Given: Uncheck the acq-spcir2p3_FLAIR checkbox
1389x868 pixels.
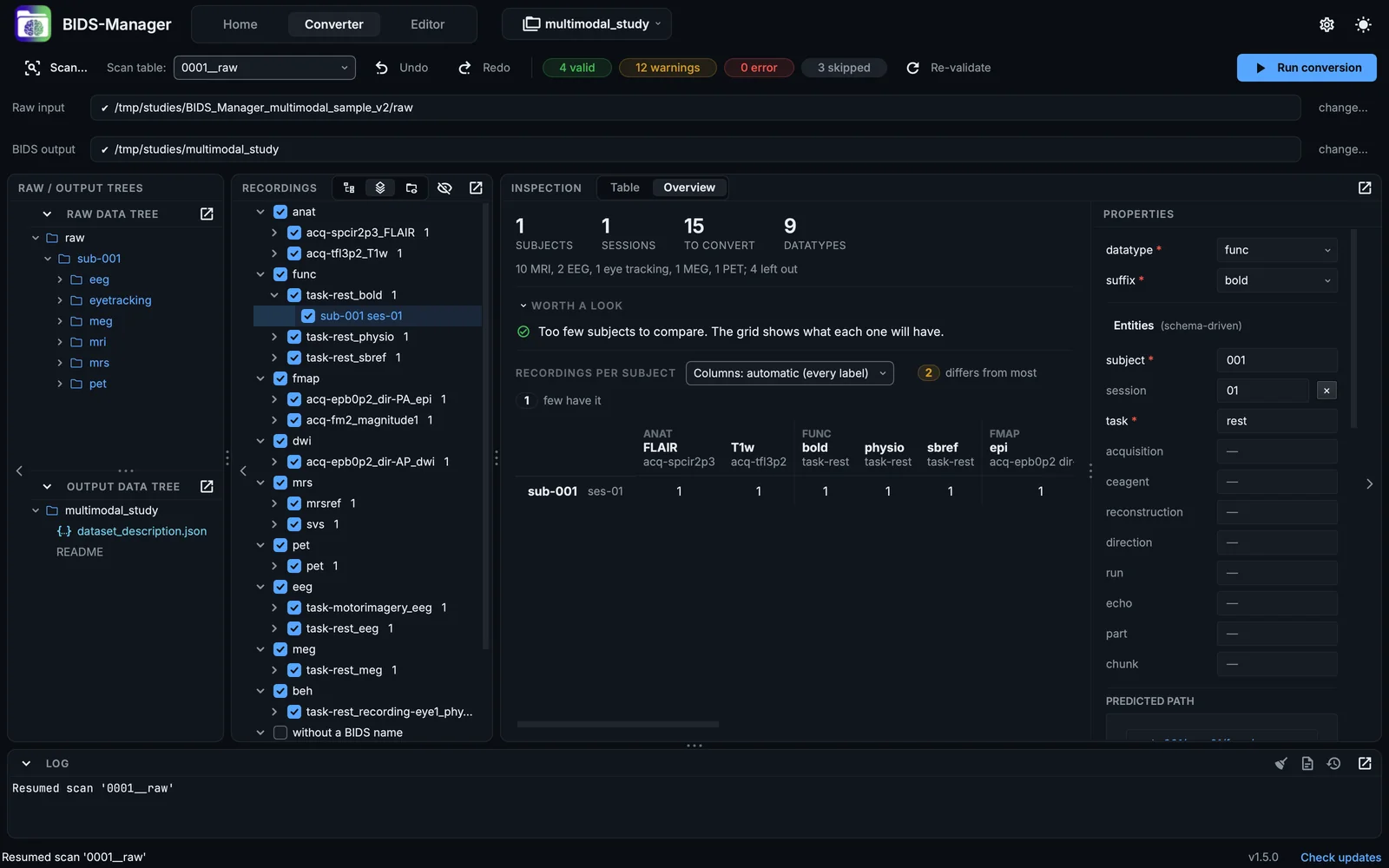Looking at the screenshot, I should (294, 233).
